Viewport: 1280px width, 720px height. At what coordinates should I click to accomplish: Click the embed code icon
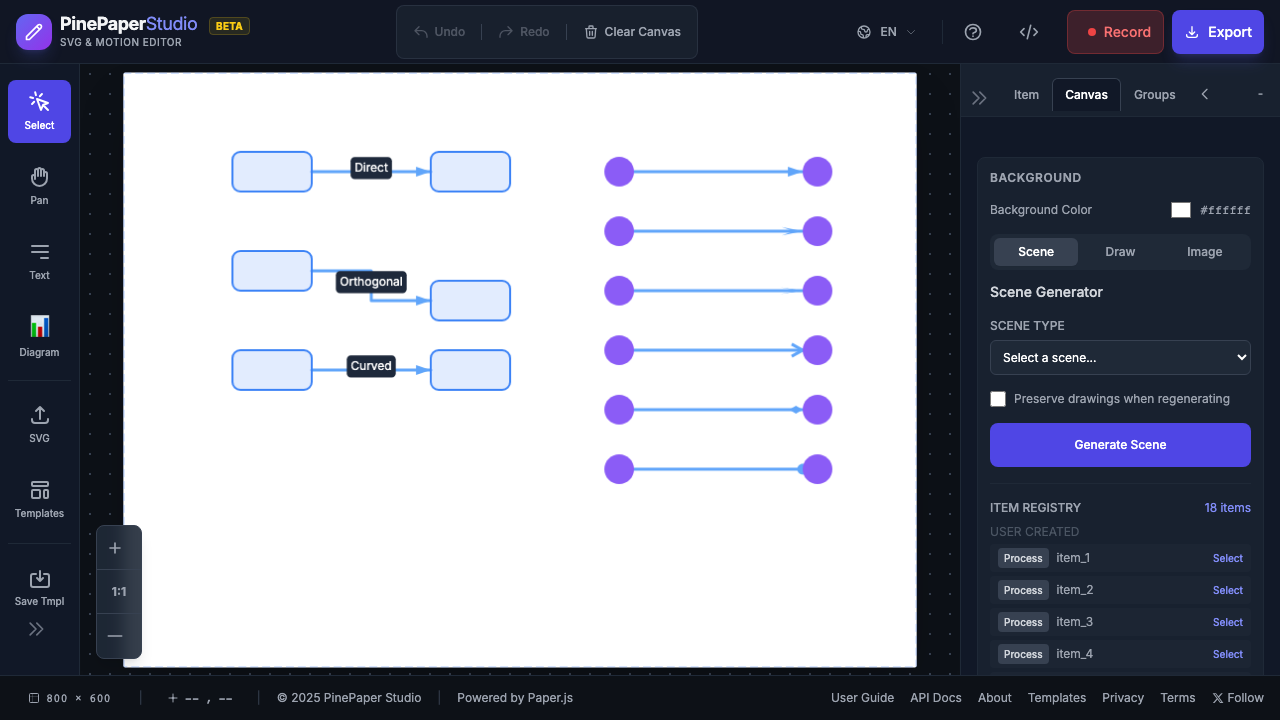click(x=1029, y=31)
